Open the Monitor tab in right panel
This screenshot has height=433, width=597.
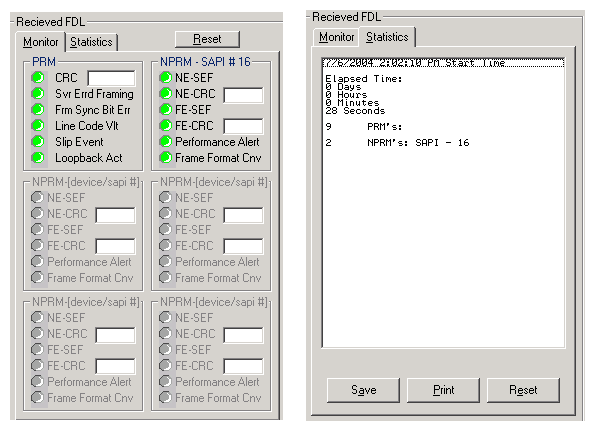point(337,37)
